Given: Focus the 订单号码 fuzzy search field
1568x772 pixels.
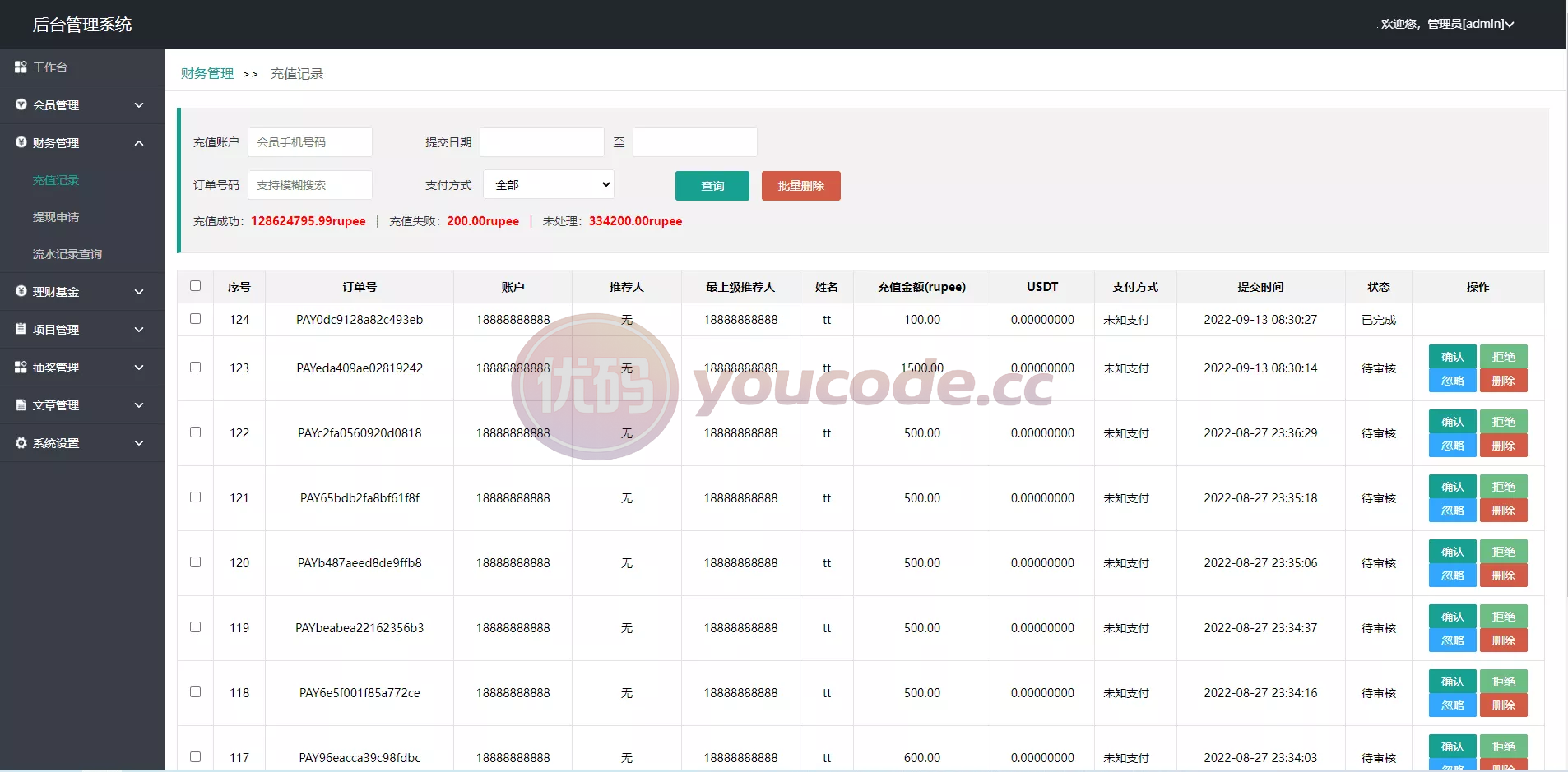Looking at the screenshot, I should click(x=310, y=185).
